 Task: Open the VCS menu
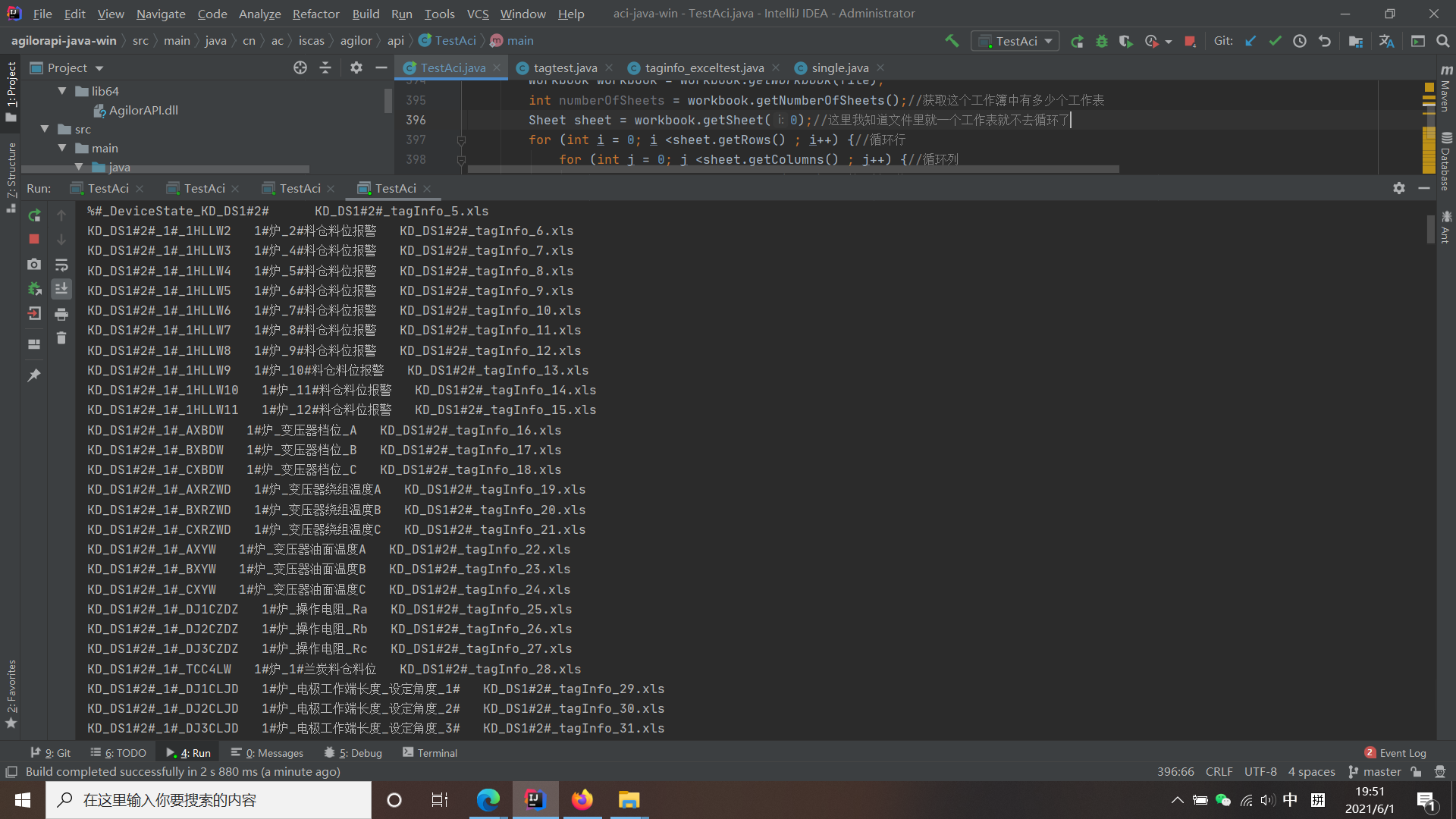point(478,14)
